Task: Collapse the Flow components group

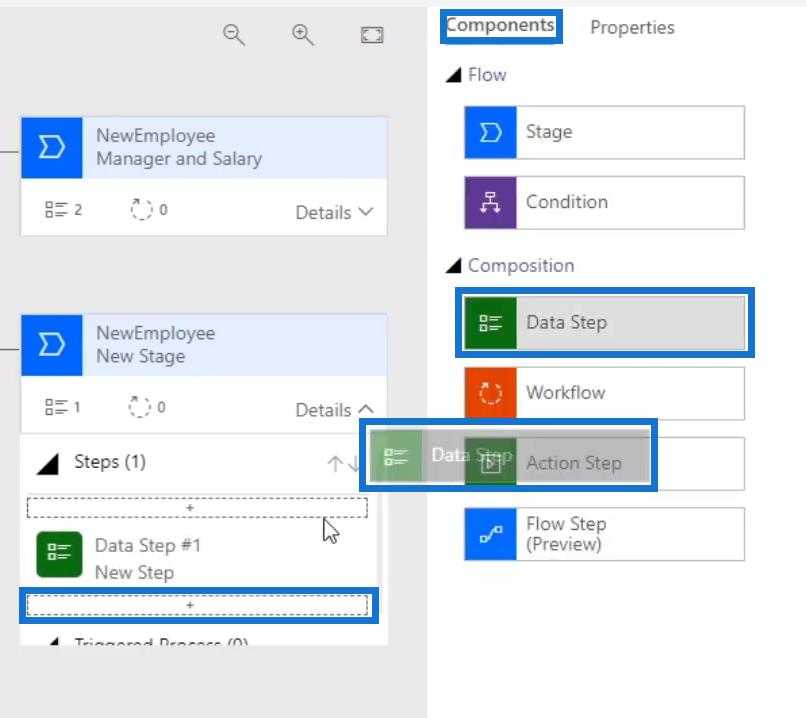Action: [x=453, y=75]
